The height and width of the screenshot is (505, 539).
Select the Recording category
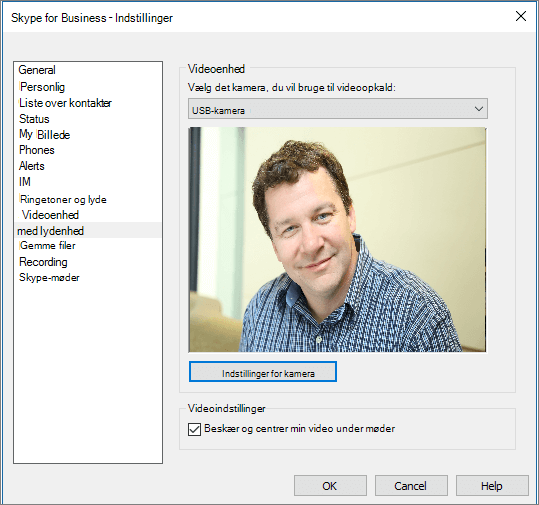click(x=43, y=262)
